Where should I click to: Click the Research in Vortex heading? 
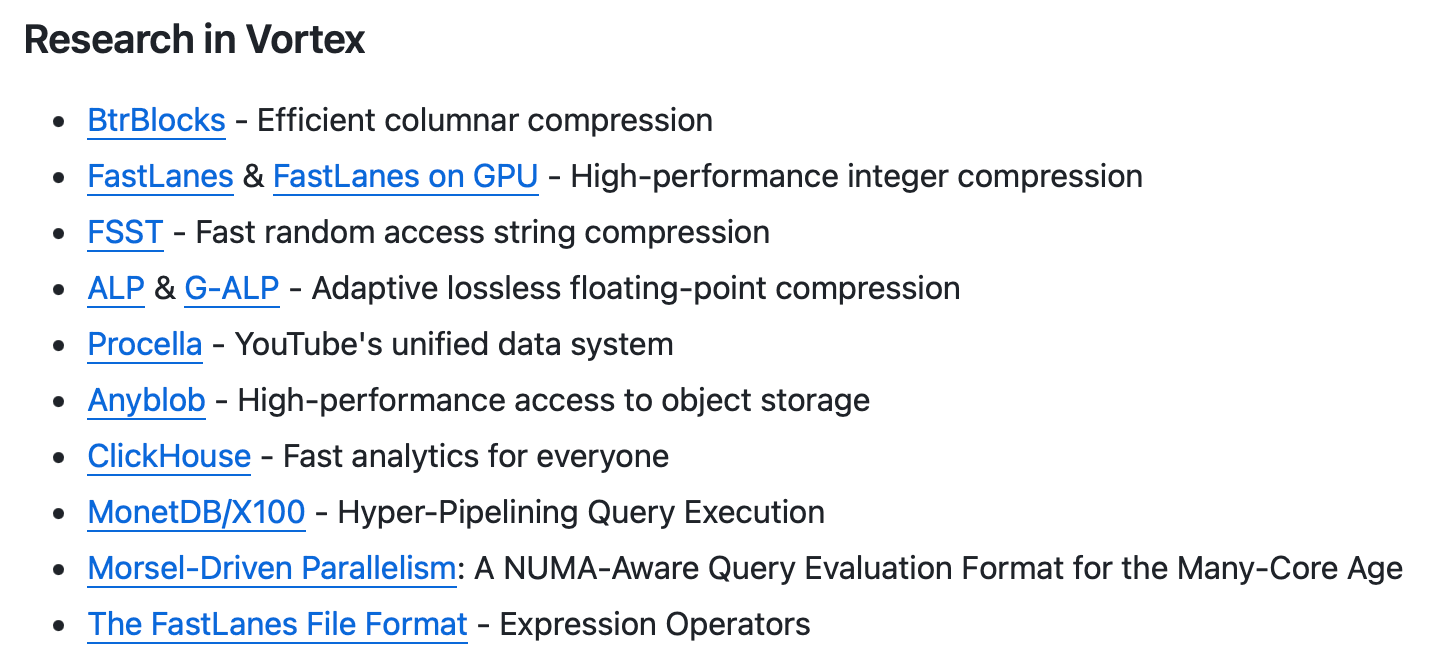pos(194,40)
